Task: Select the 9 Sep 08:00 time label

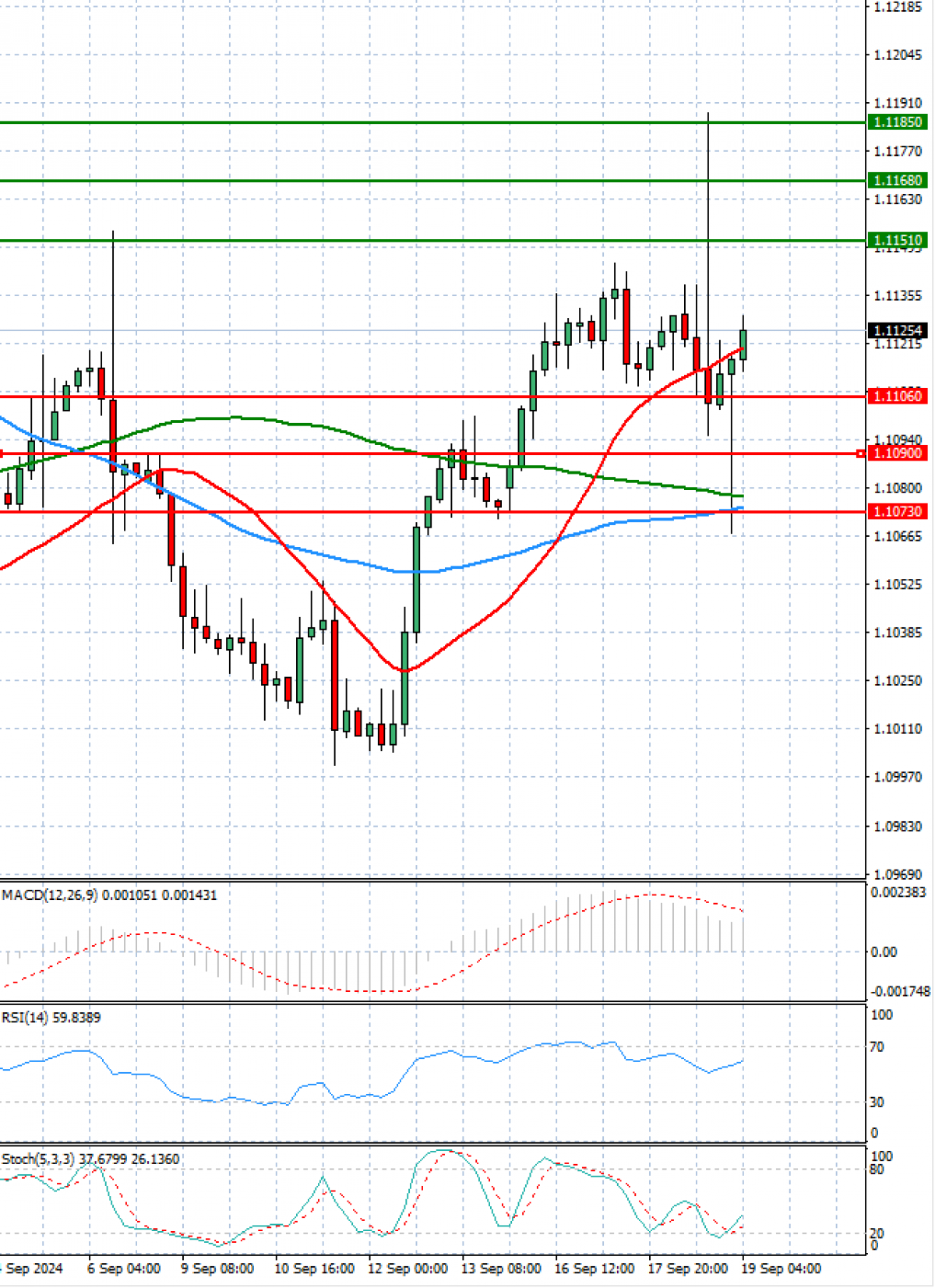Action: (217, 1269)
